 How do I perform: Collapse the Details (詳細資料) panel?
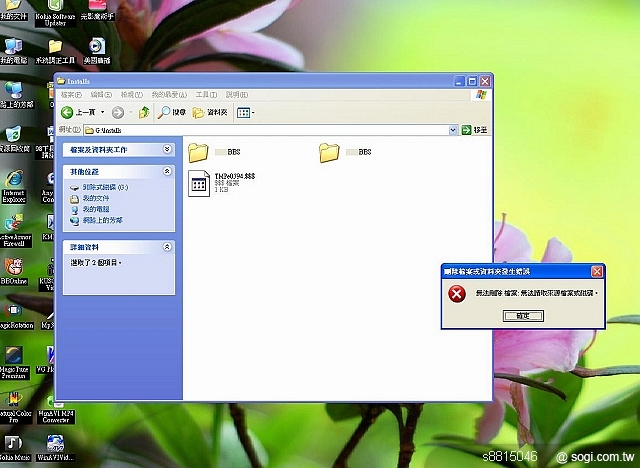[x=166, y=246]
